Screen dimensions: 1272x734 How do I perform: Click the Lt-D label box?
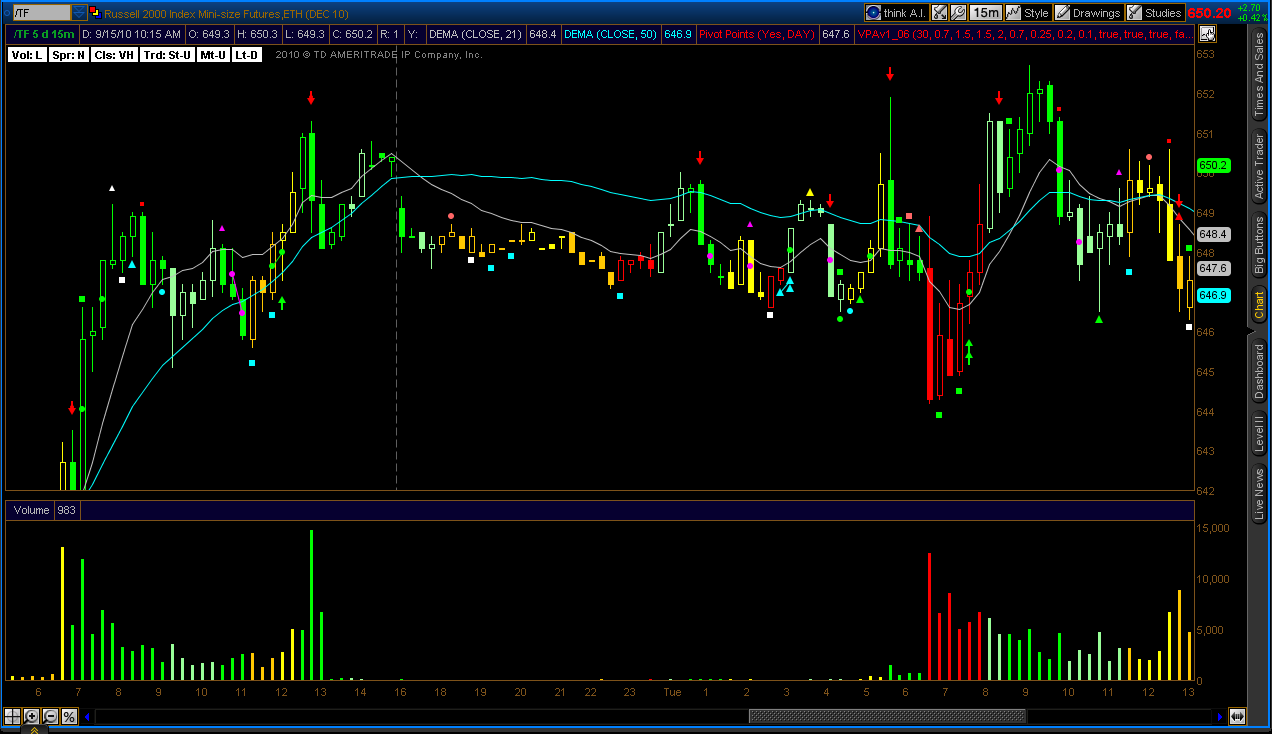click(246, 55)
